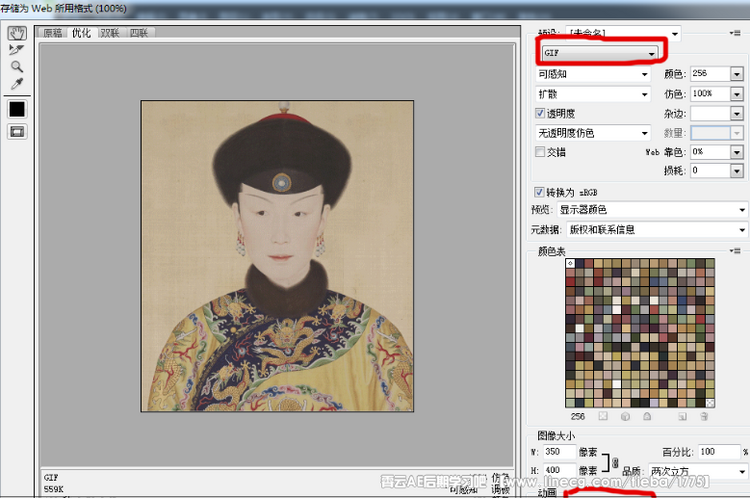750x498 pixels.
Task: Click the web-safe shift cube icon
Action: (x=625, y=416)
